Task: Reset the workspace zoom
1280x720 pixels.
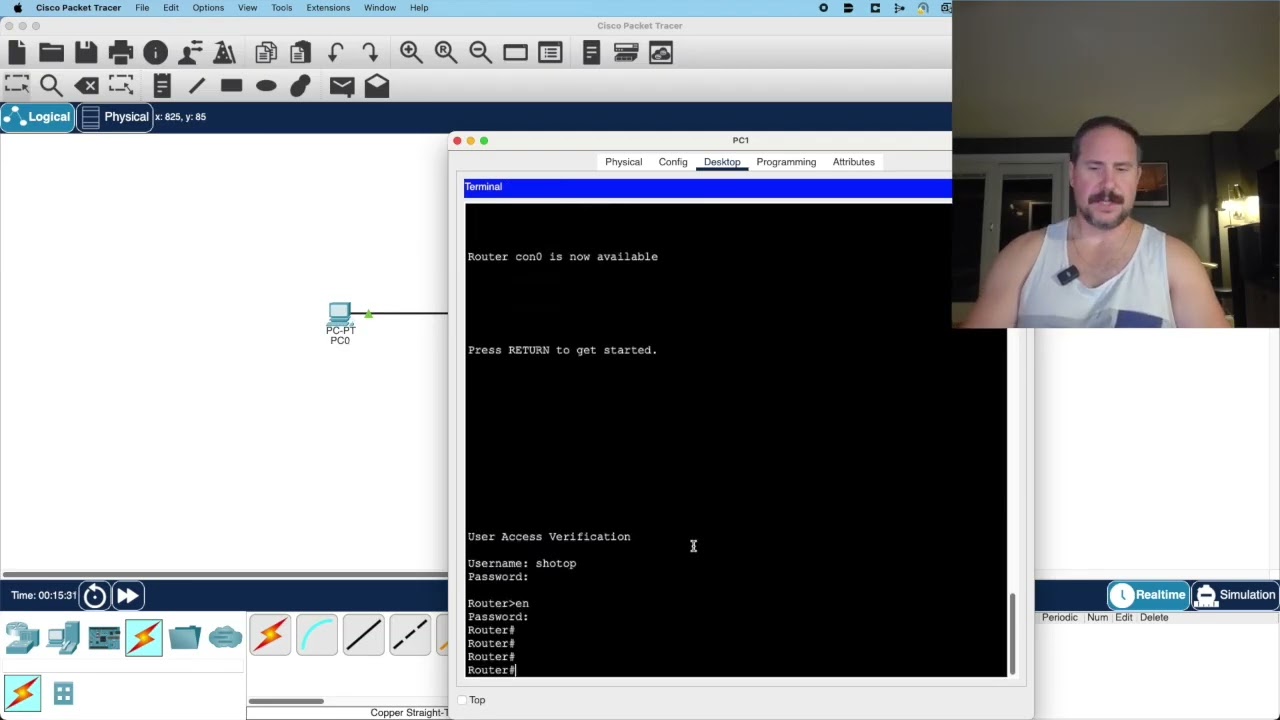Action: point(445,52)
